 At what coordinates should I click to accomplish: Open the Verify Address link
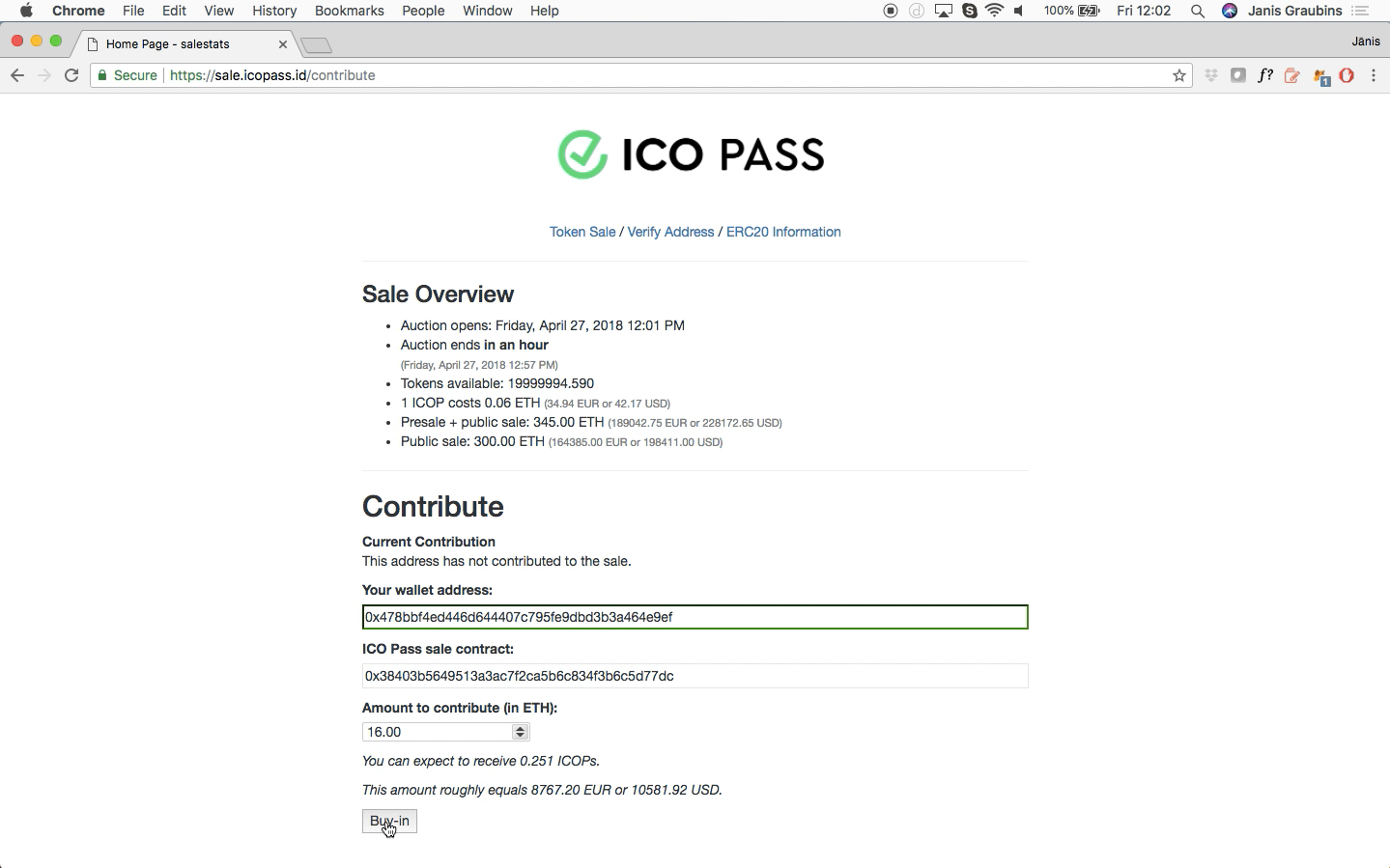tap(670, 232)
